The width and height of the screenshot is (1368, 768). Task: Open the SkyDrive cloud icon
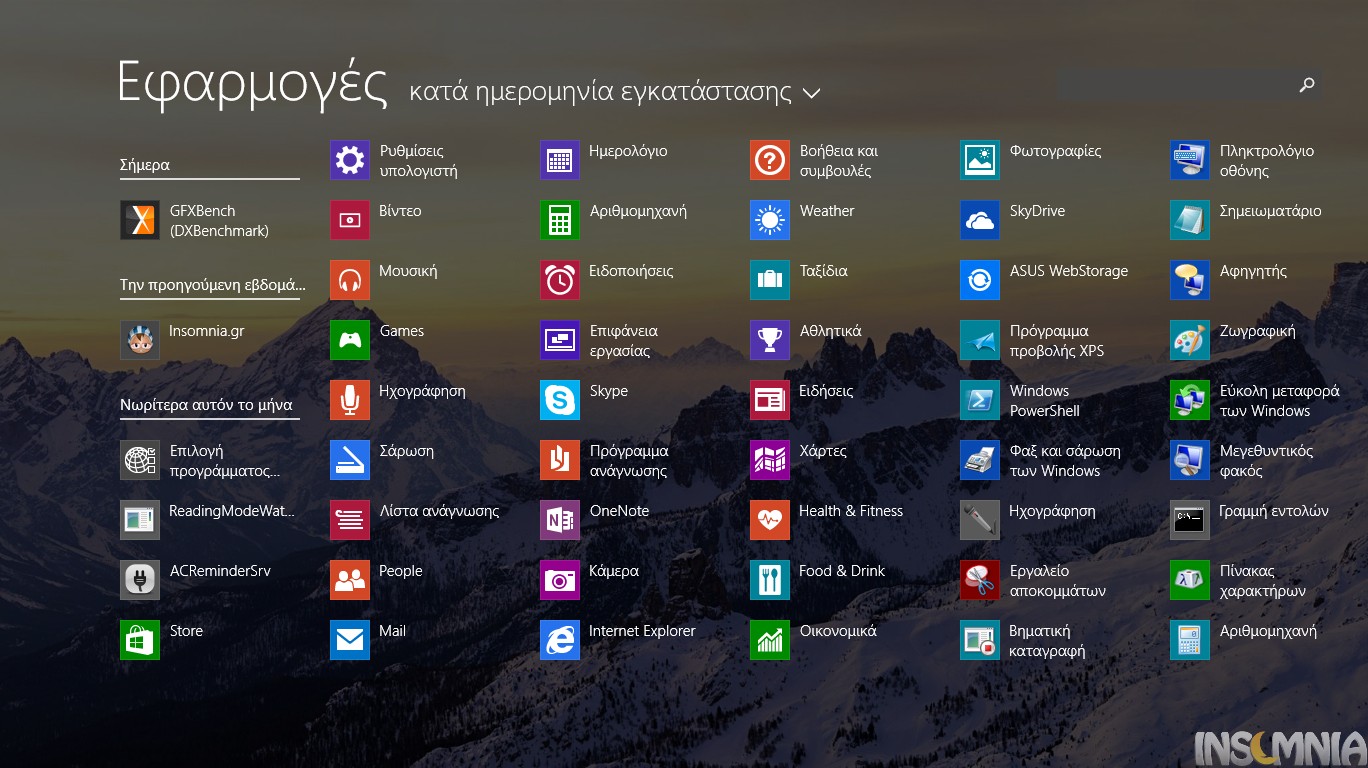click(980, 220)
